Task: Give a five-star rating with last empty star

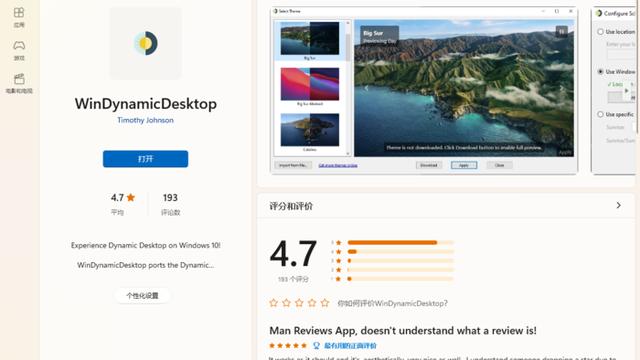Action: click(325, 303)
